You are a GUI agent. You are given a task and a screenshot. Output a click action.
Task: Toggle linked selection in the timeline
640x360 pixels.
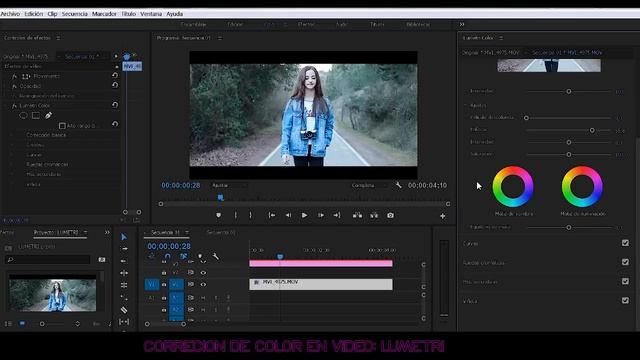point(183,256)
